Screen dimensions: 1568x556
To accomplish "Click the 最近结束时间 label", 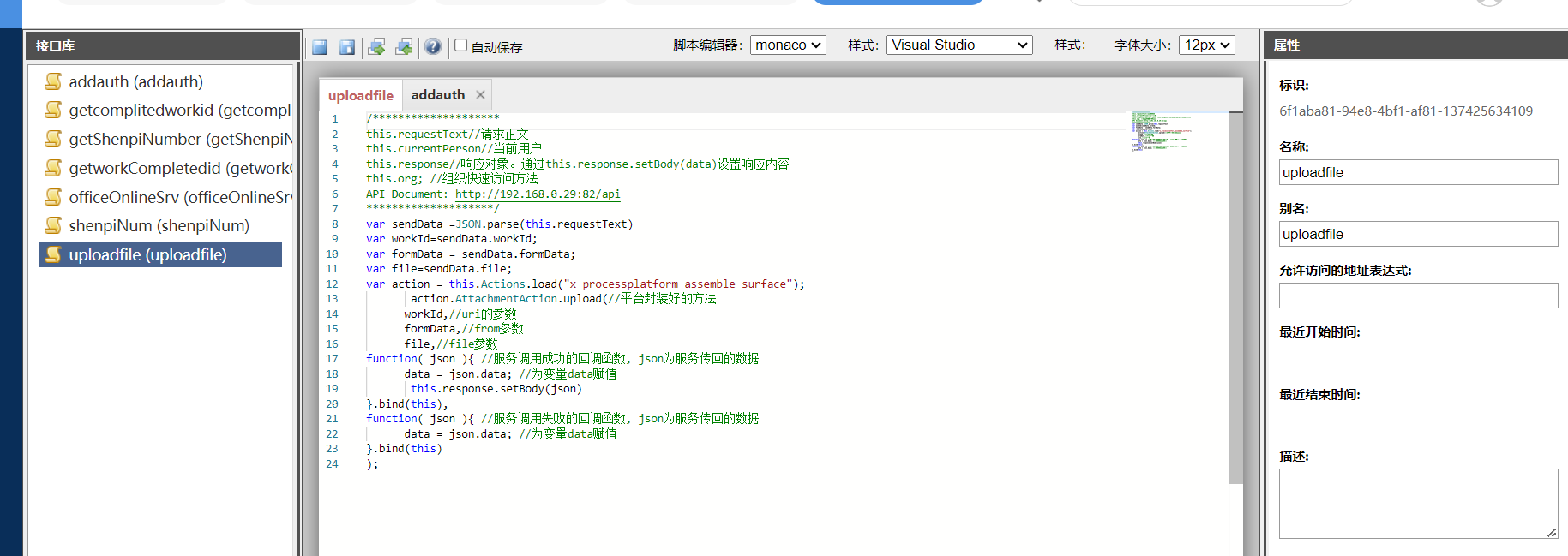I will click(1319, 395).
